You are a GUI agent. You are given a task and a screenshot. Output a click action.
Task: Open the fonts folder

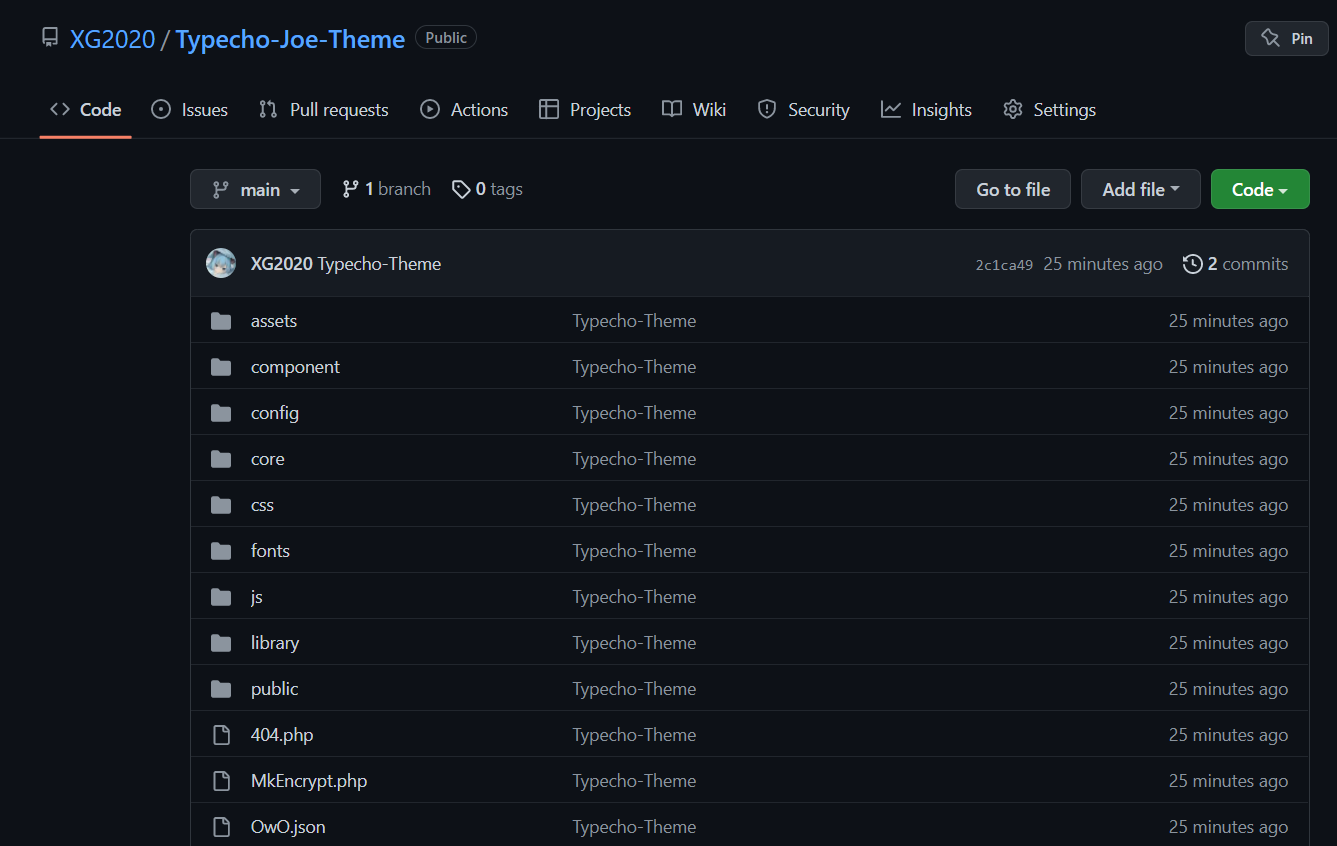tap(270, 551)
